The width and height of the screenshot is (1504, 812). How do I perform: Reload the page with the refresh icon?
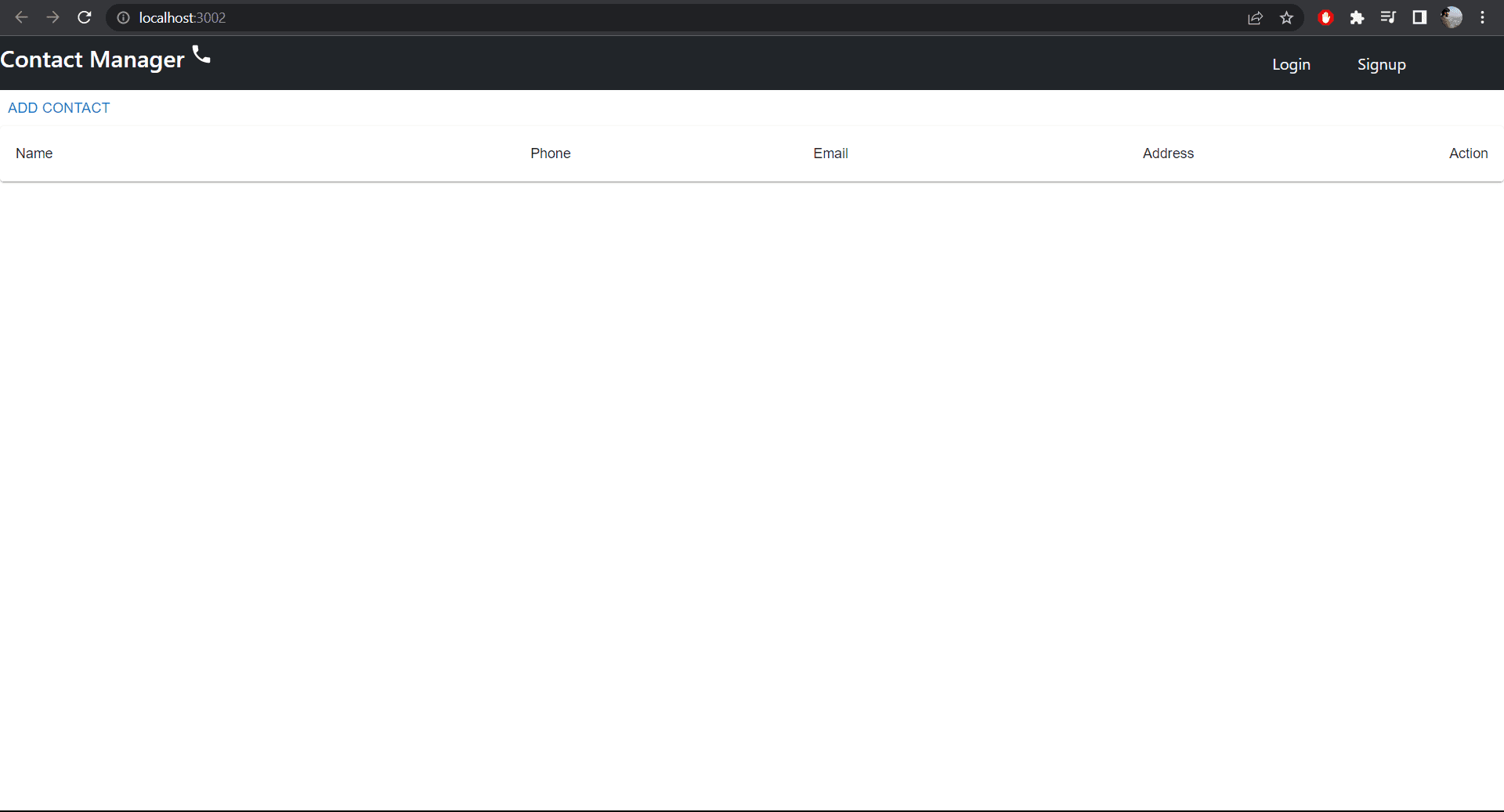84,17
